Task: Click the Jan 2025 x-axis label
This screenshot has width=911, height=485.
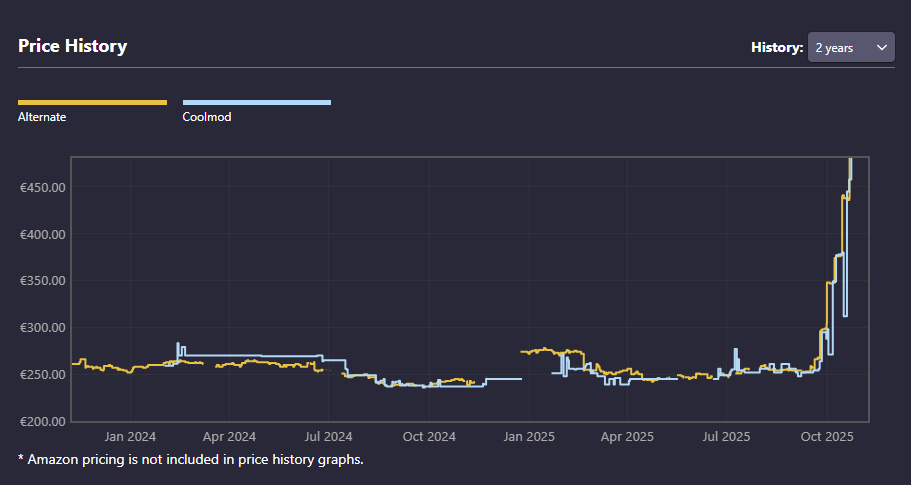Action: pyautogui.click(x=529, y=437)
